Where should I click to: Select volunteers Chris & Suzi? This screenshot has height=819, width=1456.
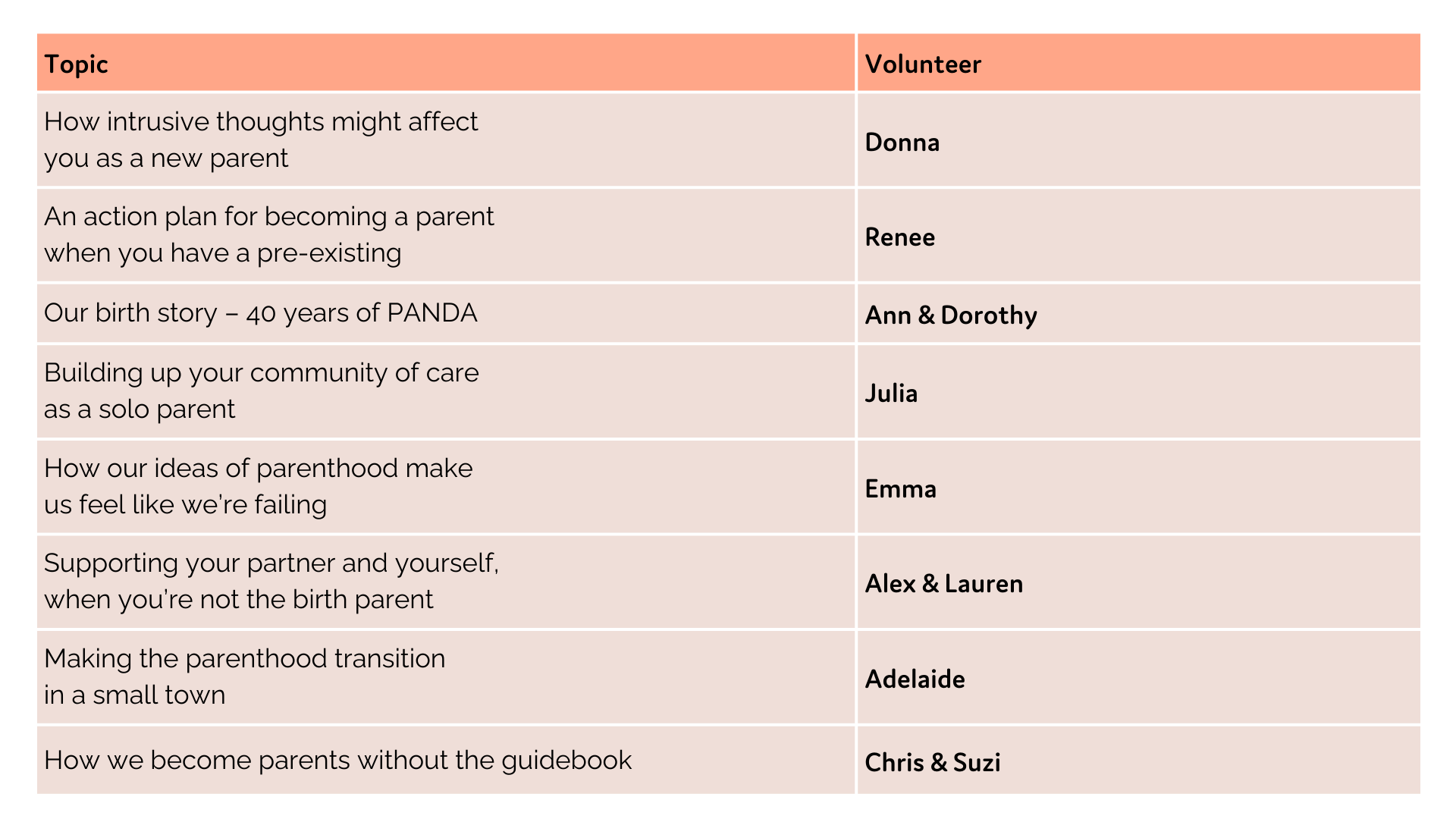[933, 763]
